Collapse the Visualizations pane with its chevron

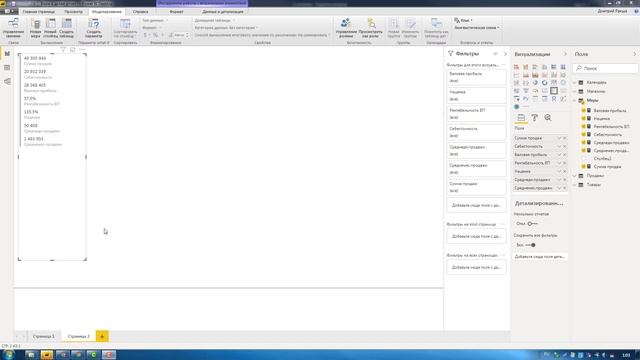pos(565,54)
